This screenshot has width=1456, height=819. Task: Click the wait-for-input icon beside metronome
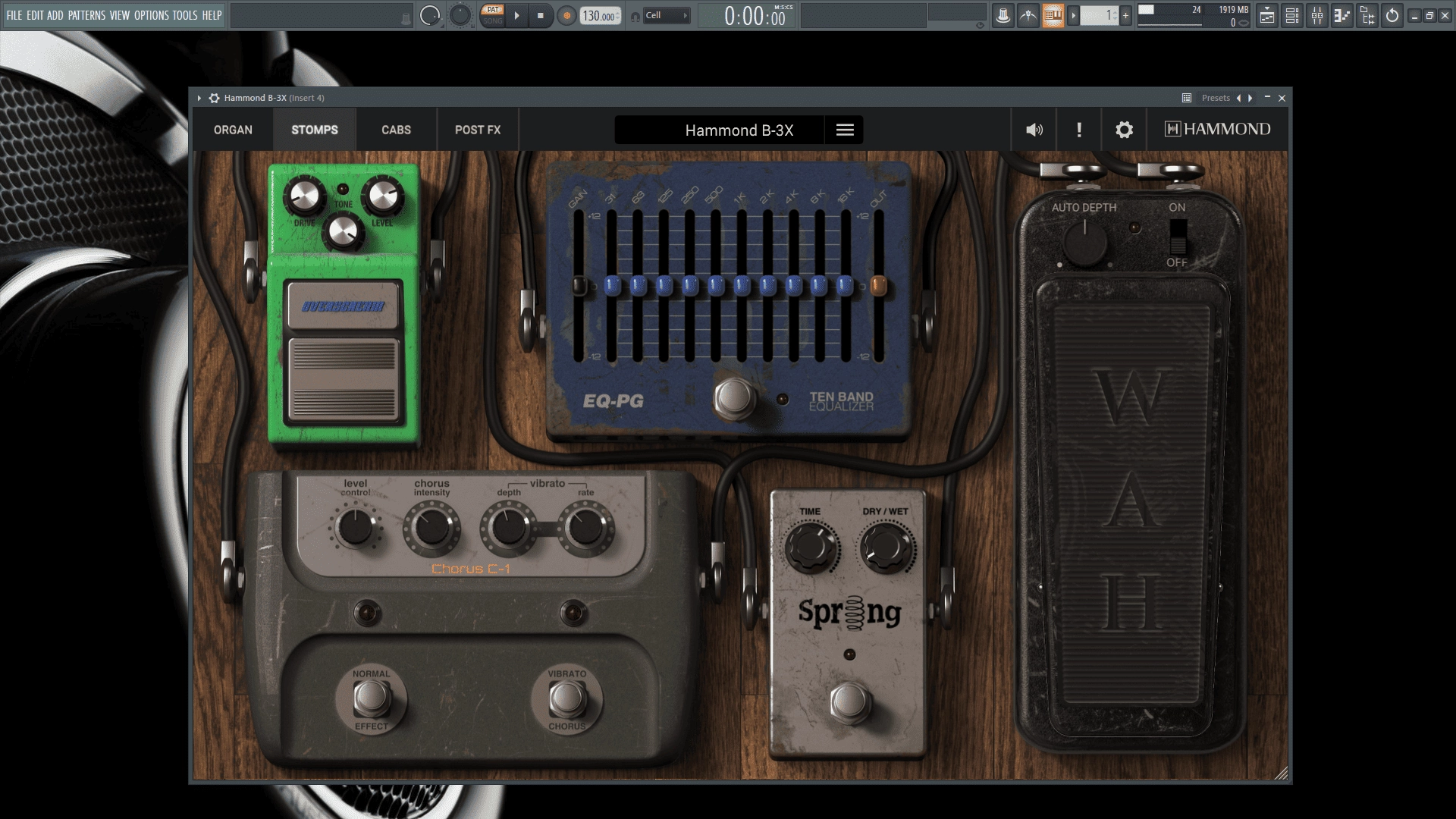click(x=1028, y=15)
